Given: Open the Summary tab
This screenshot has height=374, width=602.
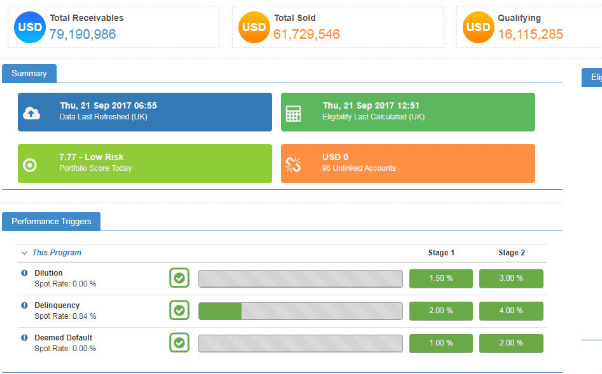Looking at the screenshot, I should coord(29,73).
